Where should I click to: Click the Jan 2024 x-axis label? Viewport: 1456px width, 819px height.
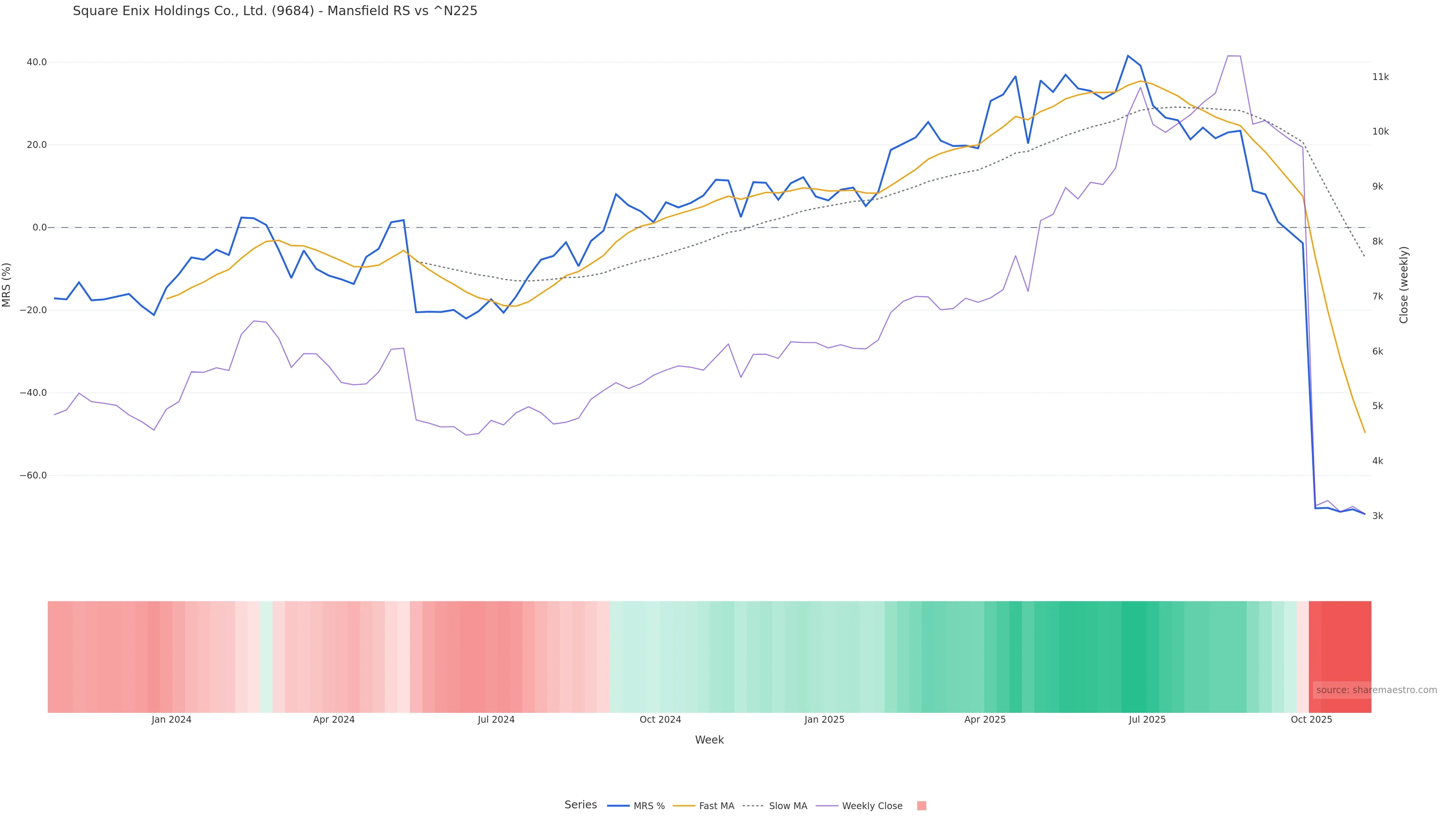[171, 720]
